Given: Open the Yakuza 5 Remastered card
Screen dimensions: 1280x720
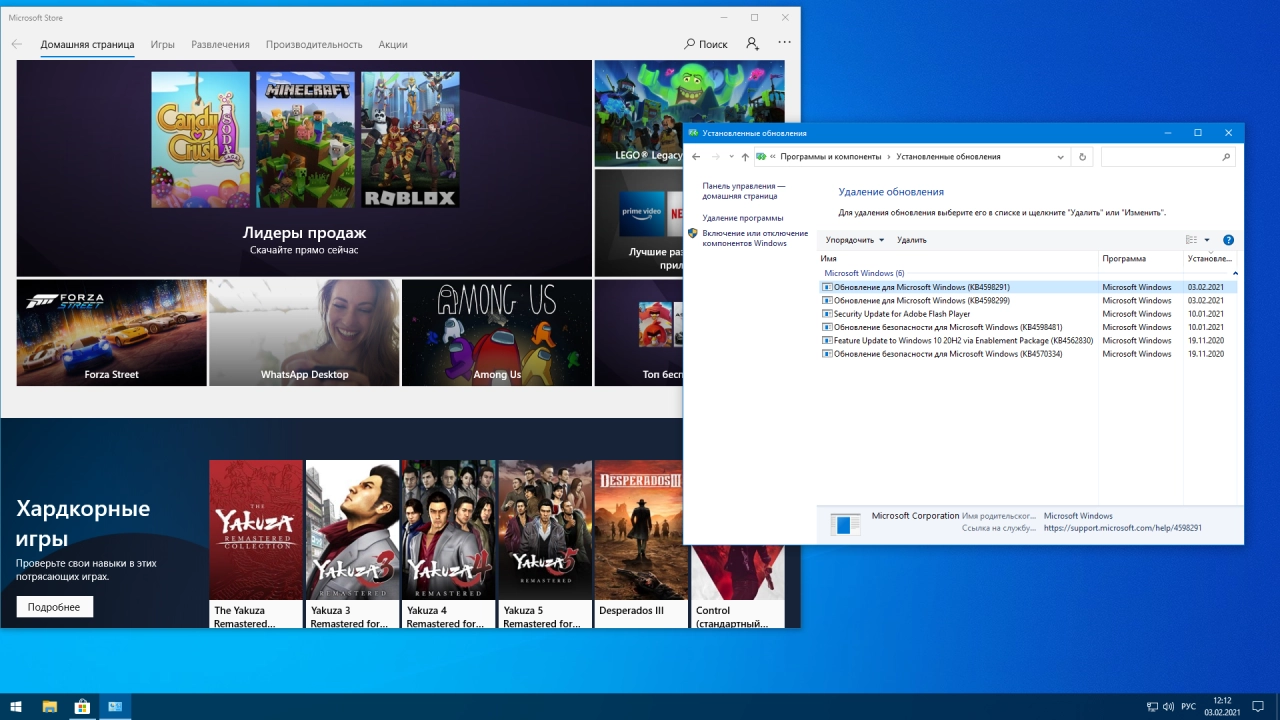Looking at the screenshot, I should [x=545, y=544].
